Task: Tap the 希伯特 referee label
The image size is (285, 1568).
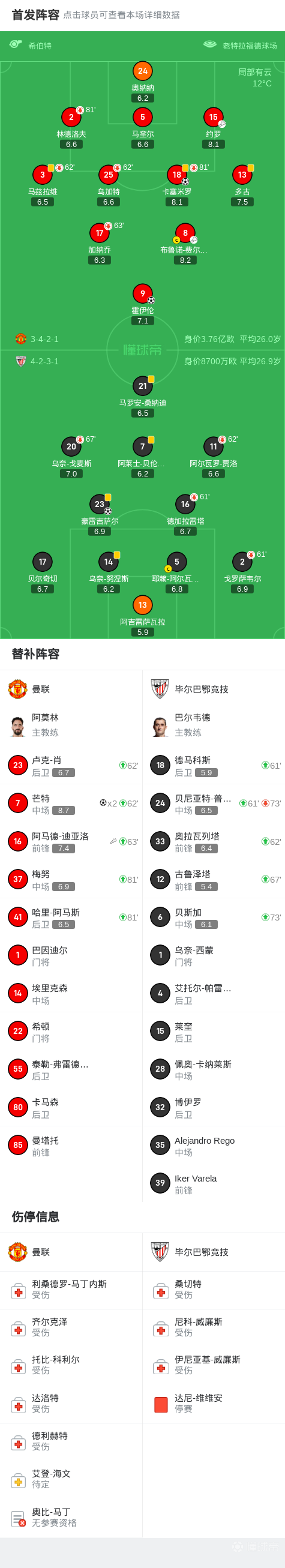Action: [x=40, y=46]
